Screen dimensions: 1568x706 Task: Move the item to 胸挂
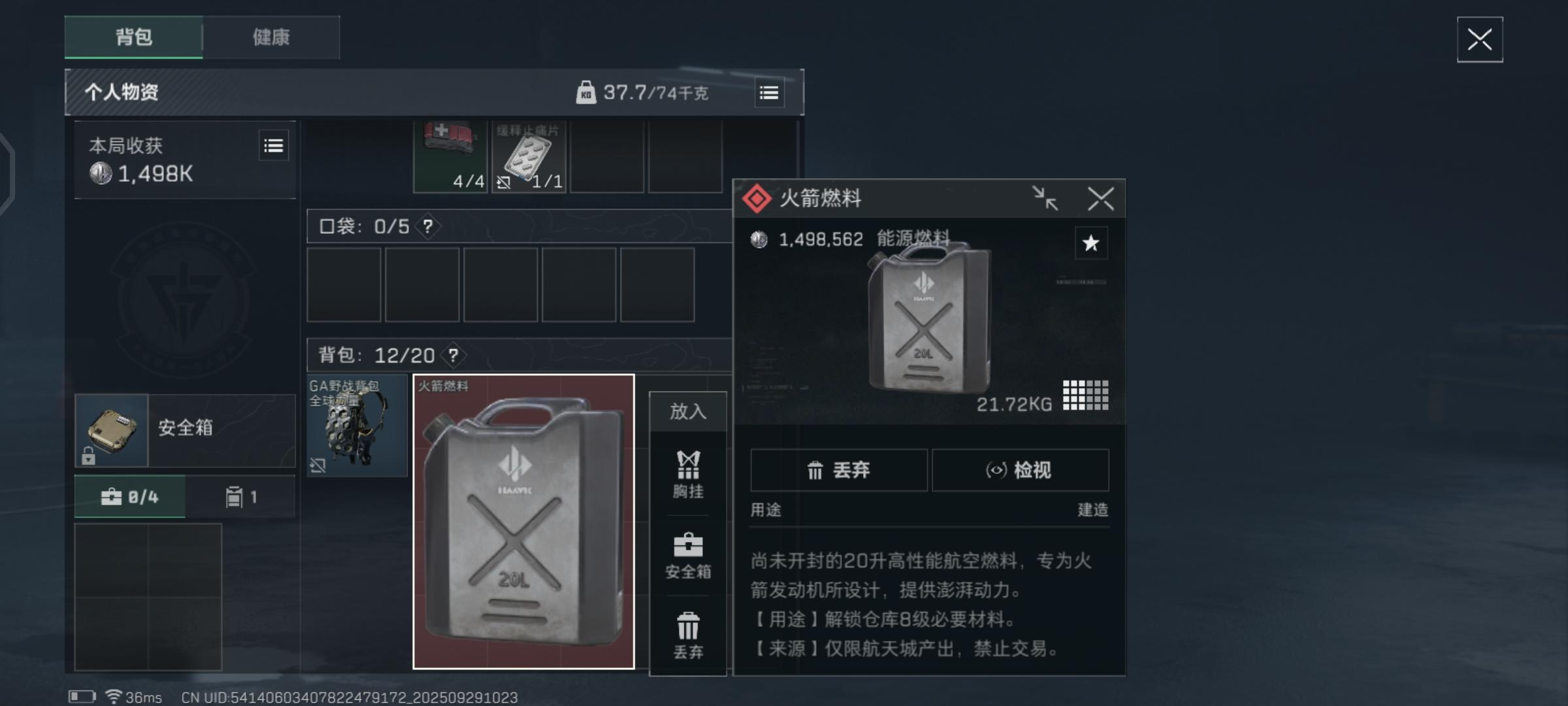(x=688, y=475)
